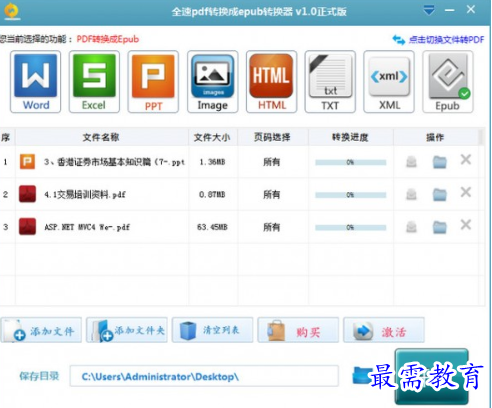492x408 pixels.
Task: Click file size 63.45MB cell
Action: 212,227
